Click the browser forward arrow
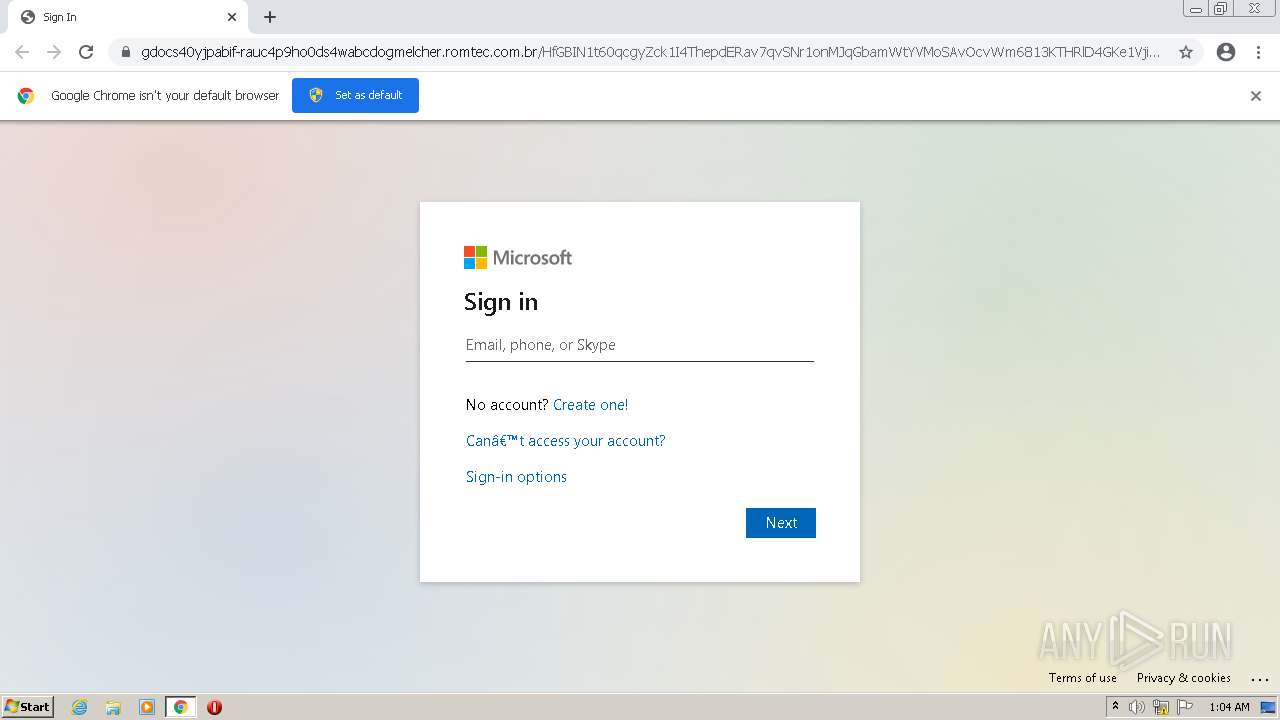1280x720 pixels. click(54, 52)
